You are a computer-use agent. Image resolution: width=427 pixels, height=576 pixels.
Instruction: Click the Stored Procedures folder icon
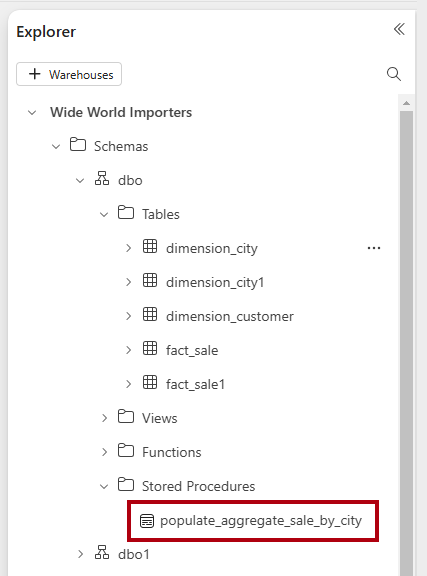click(126, 484)
